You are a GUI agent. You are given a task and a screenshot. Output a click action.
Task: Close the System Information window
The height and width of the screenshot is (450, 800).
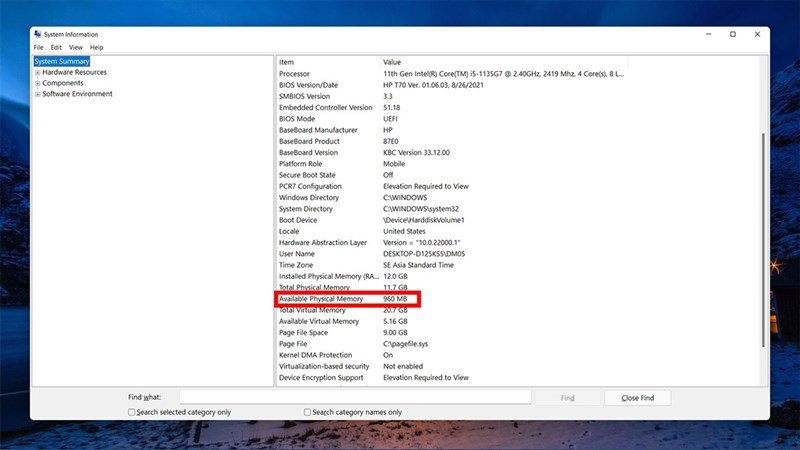[x=759, y=34]
